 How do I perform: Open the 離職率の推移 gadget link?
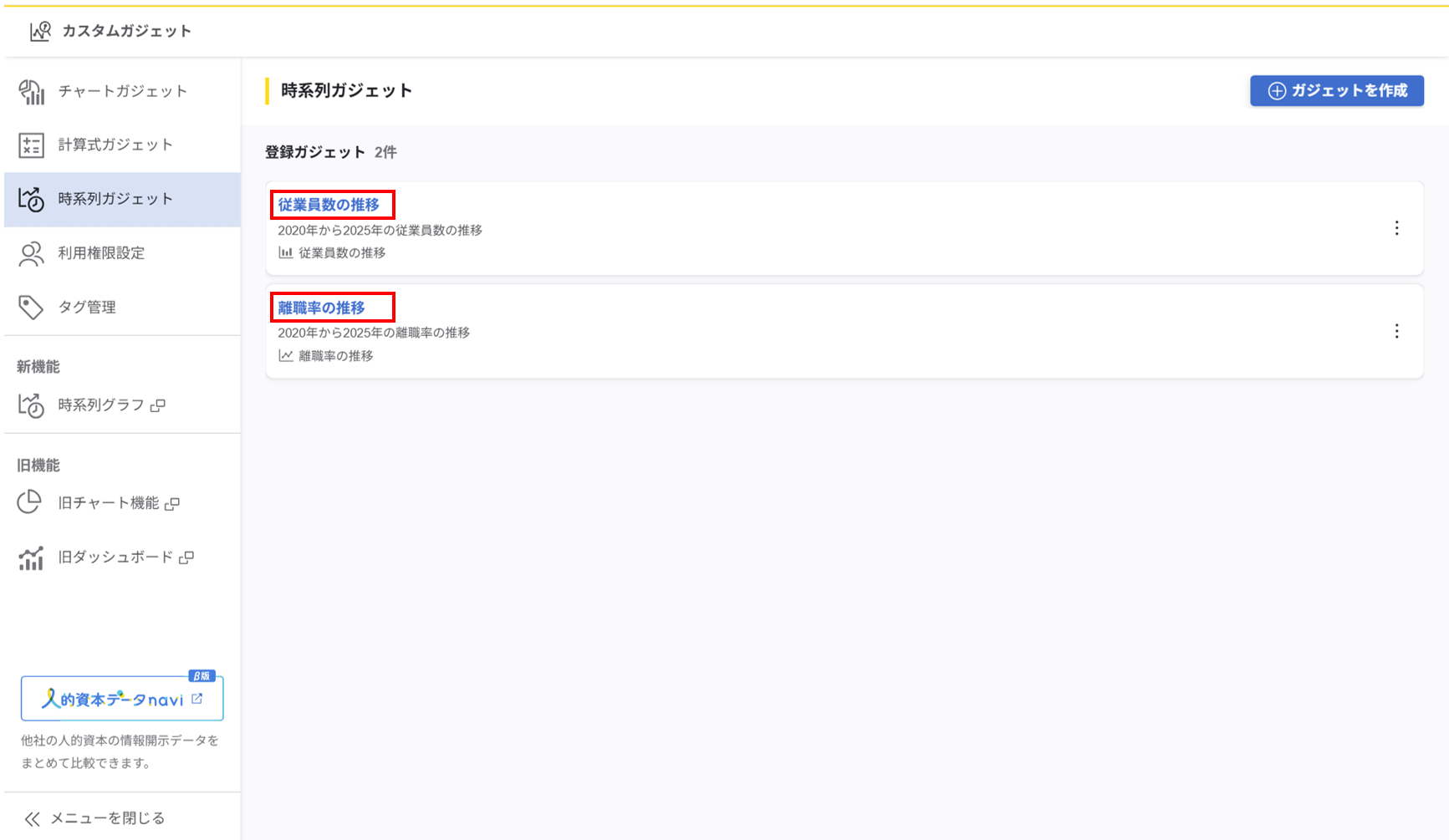tap(322, 308)
